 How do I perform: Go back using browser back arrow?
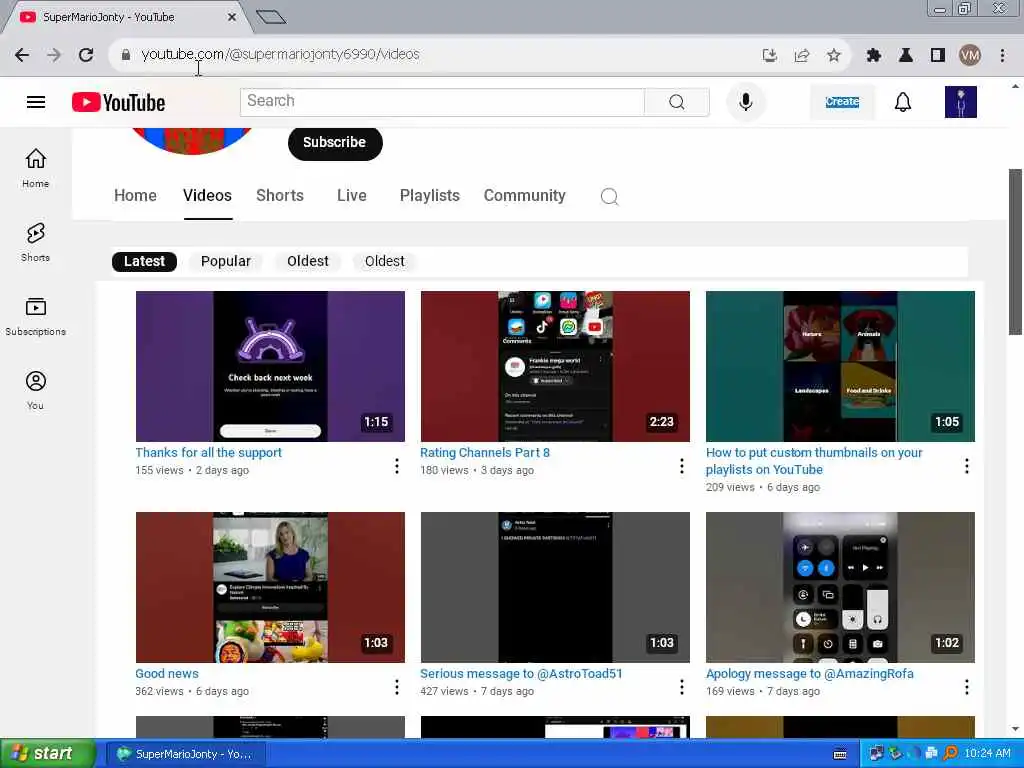22,55
